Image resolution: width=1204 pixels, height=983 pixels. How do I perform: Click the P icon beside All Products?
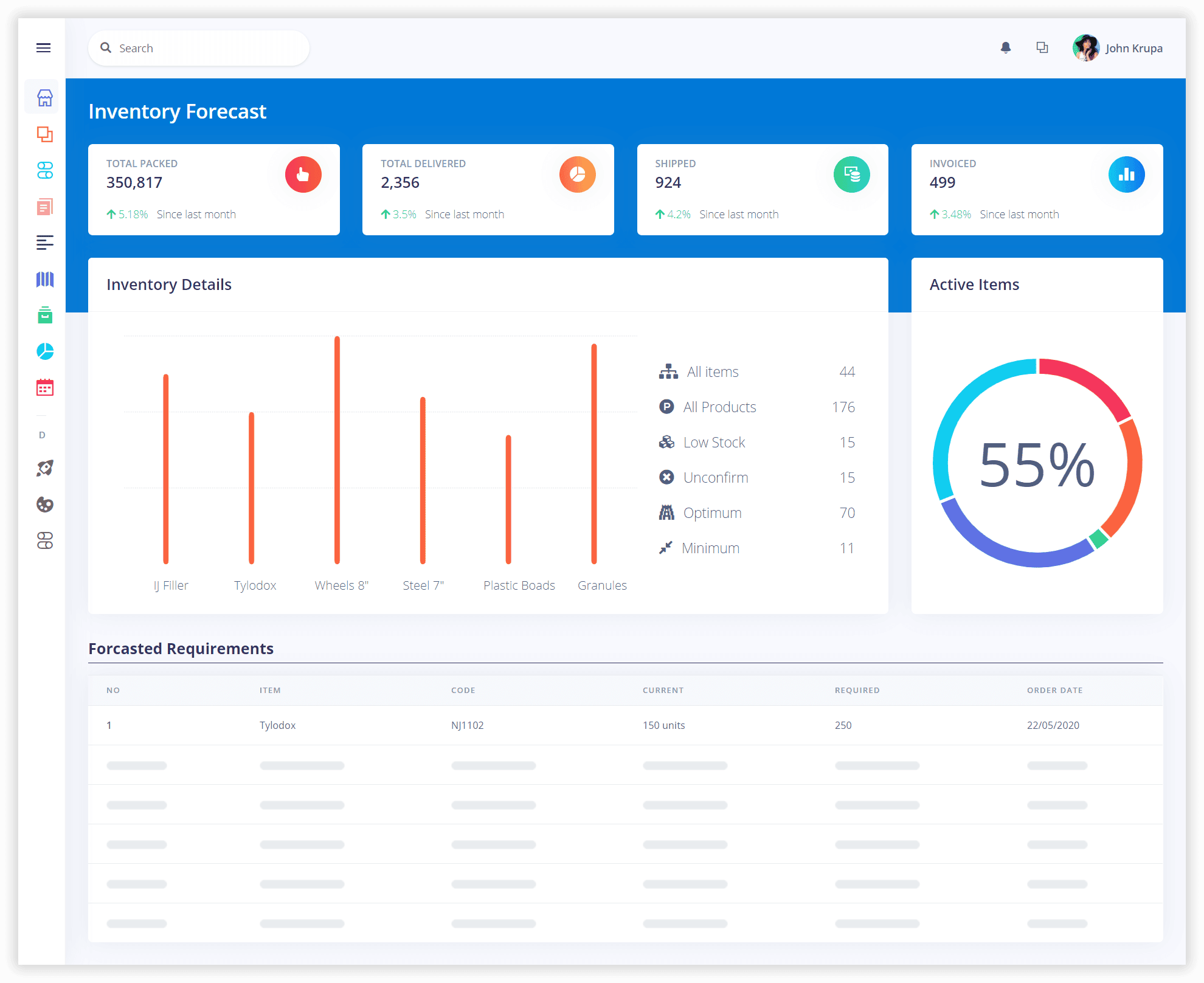[666, 407]
